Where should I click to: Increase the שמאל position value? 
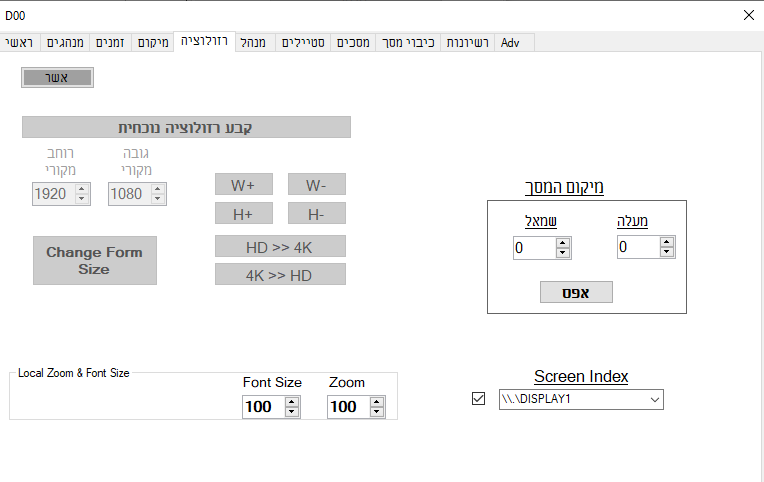coord(563,242)
